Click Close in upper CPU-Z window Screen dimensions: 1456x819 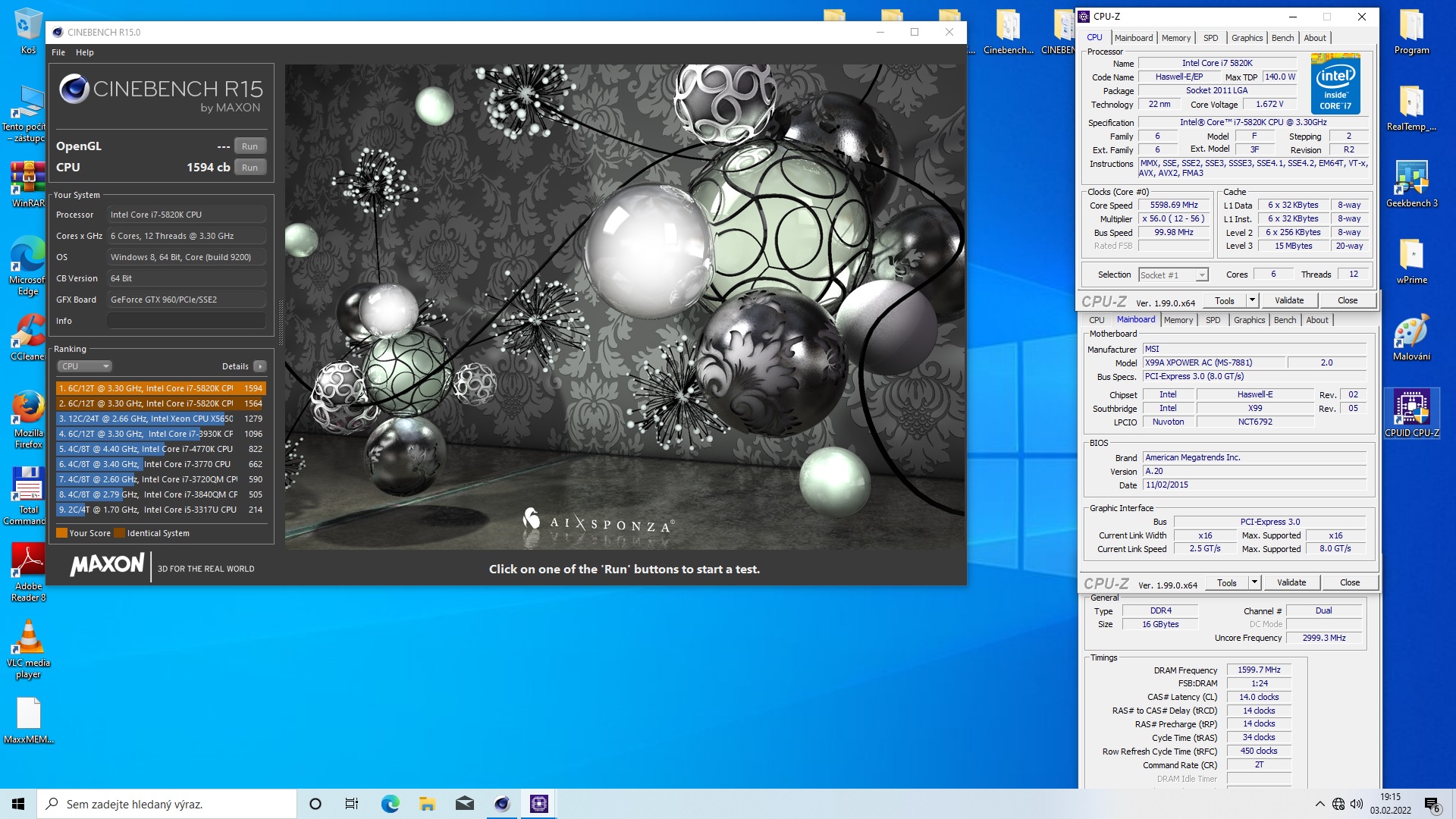[x=1348, y=300]
